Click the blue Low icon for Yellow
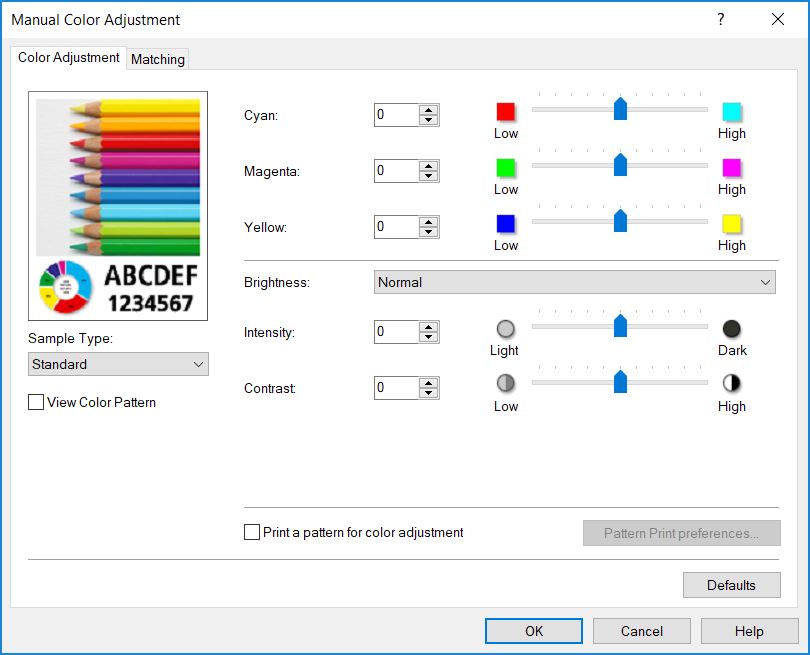The height and width of the screenshot is (655, 810). pyautogui.click(x=506, y=224)
